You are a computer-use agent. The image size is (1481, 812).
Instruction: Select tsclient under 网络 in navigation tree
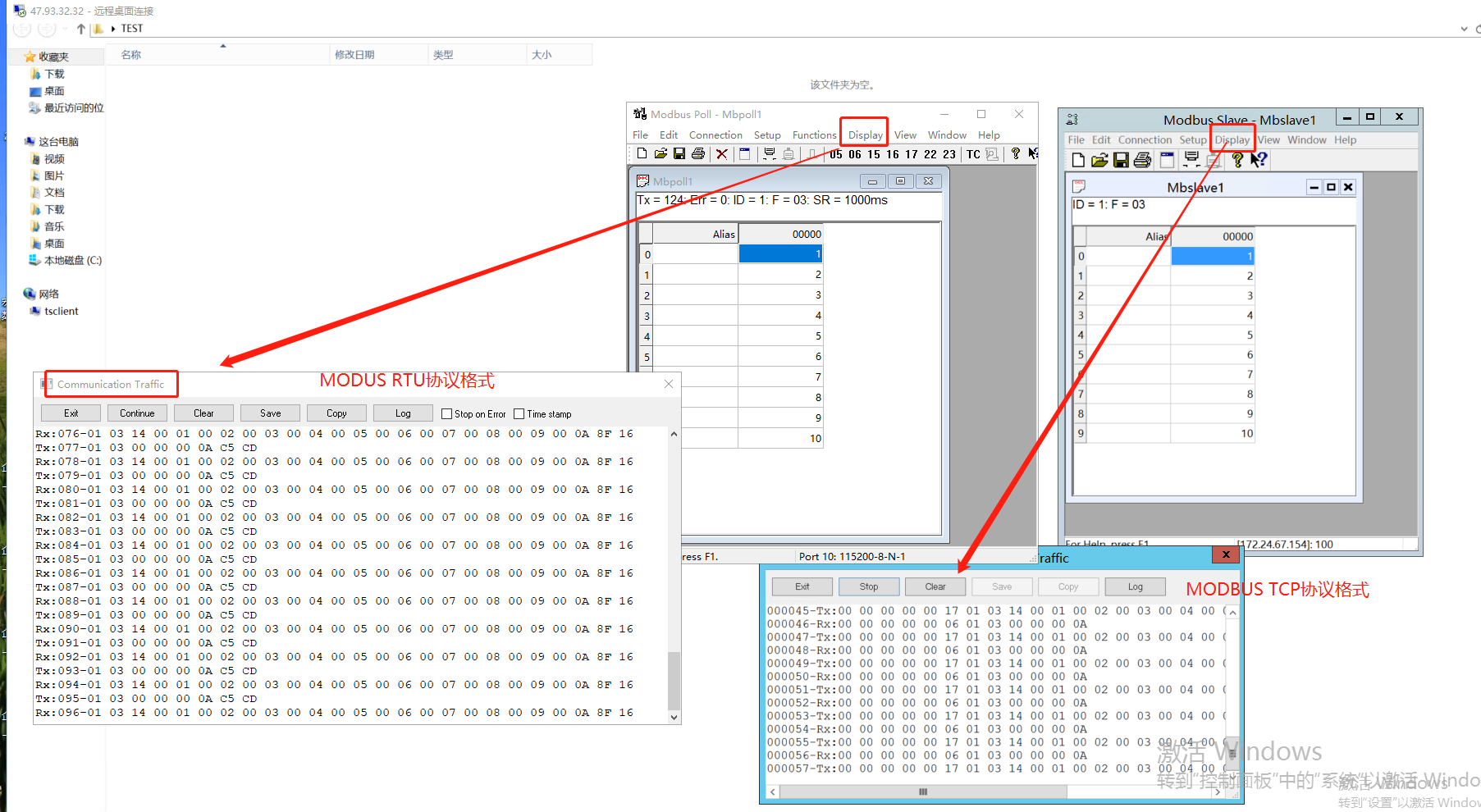62,312
